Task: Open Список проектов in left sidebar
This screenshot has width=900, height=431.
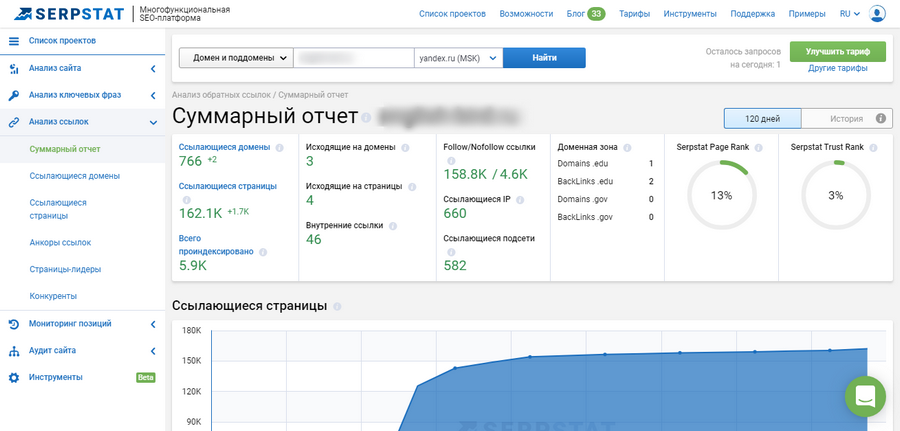Action: pos(62,41)
